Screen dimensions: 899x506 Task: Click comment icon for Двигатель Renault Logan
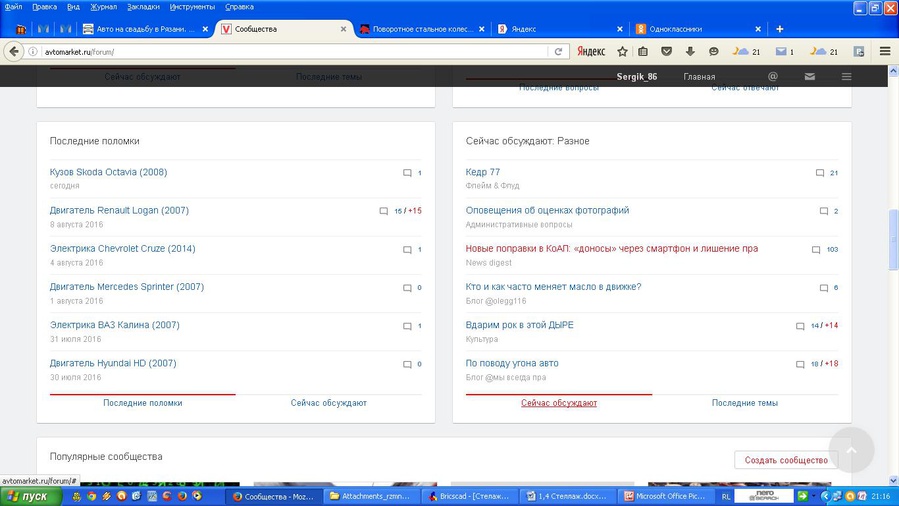(x=384, y=211)
